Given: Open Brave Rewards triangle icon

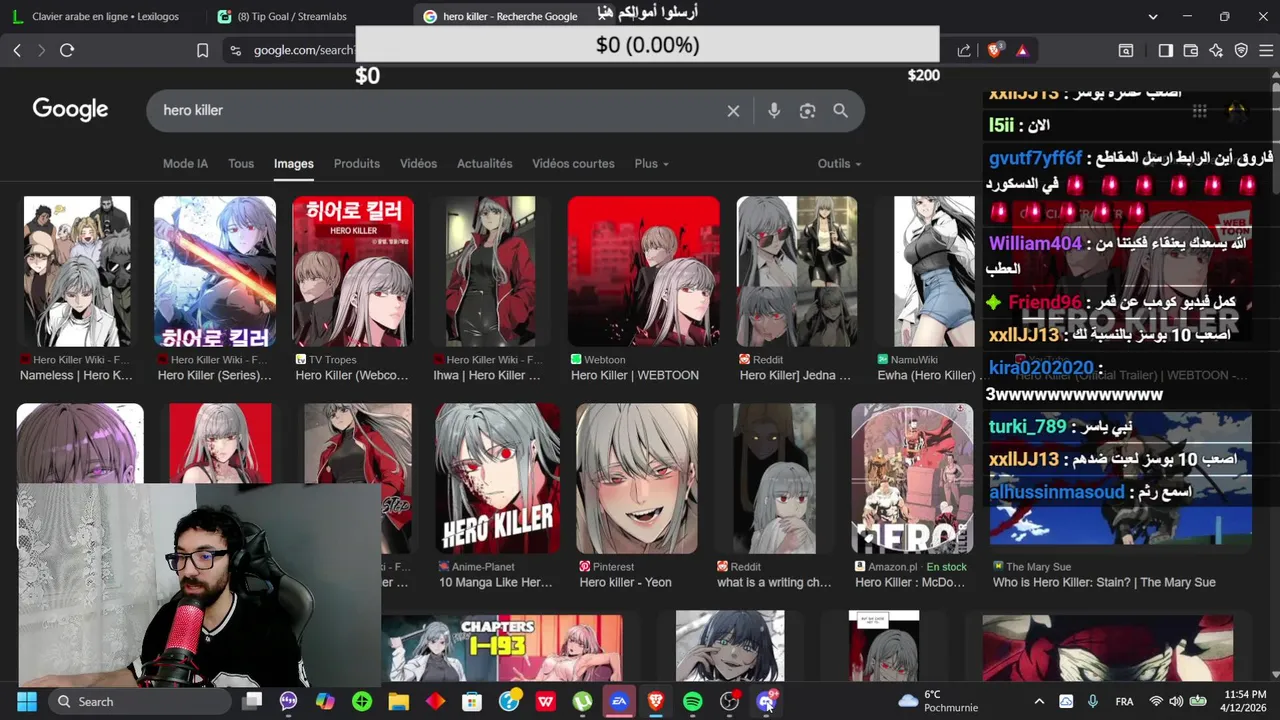Looking at the screenshot, I should pyautogui.click(x=1022, y=50).
